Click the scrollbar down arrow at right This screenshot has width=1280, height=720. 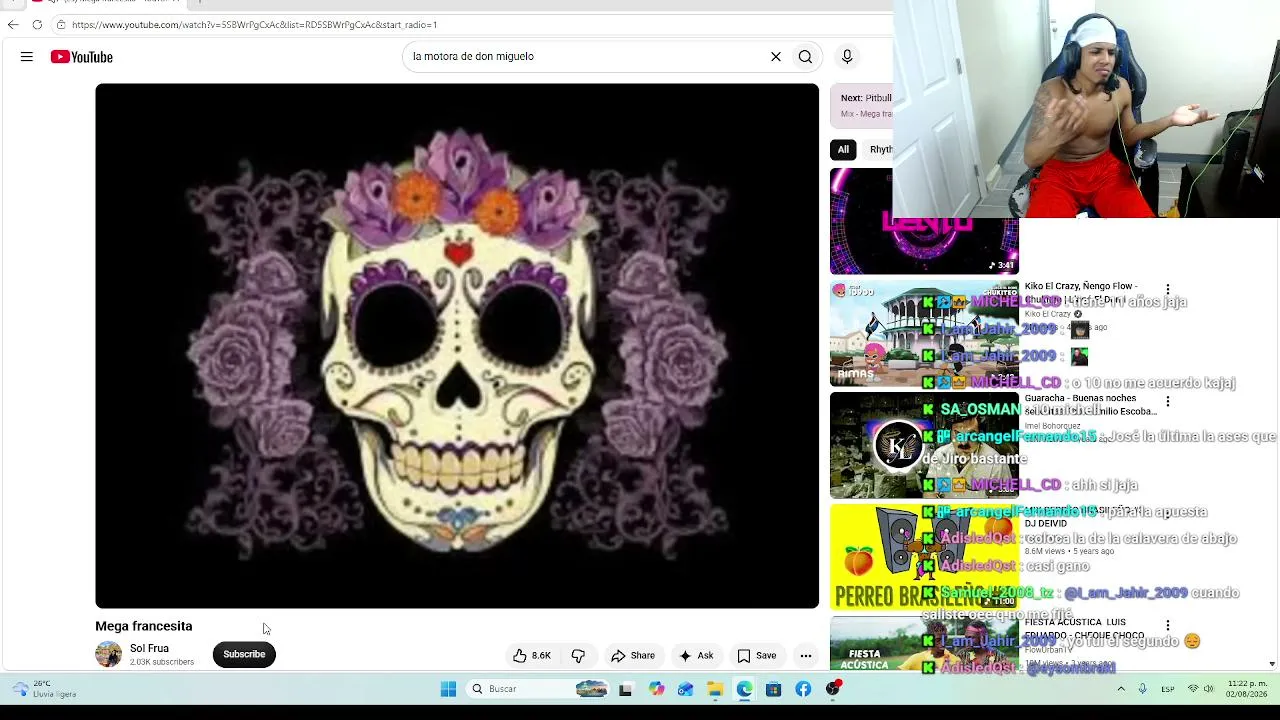tap(1272, 664)
